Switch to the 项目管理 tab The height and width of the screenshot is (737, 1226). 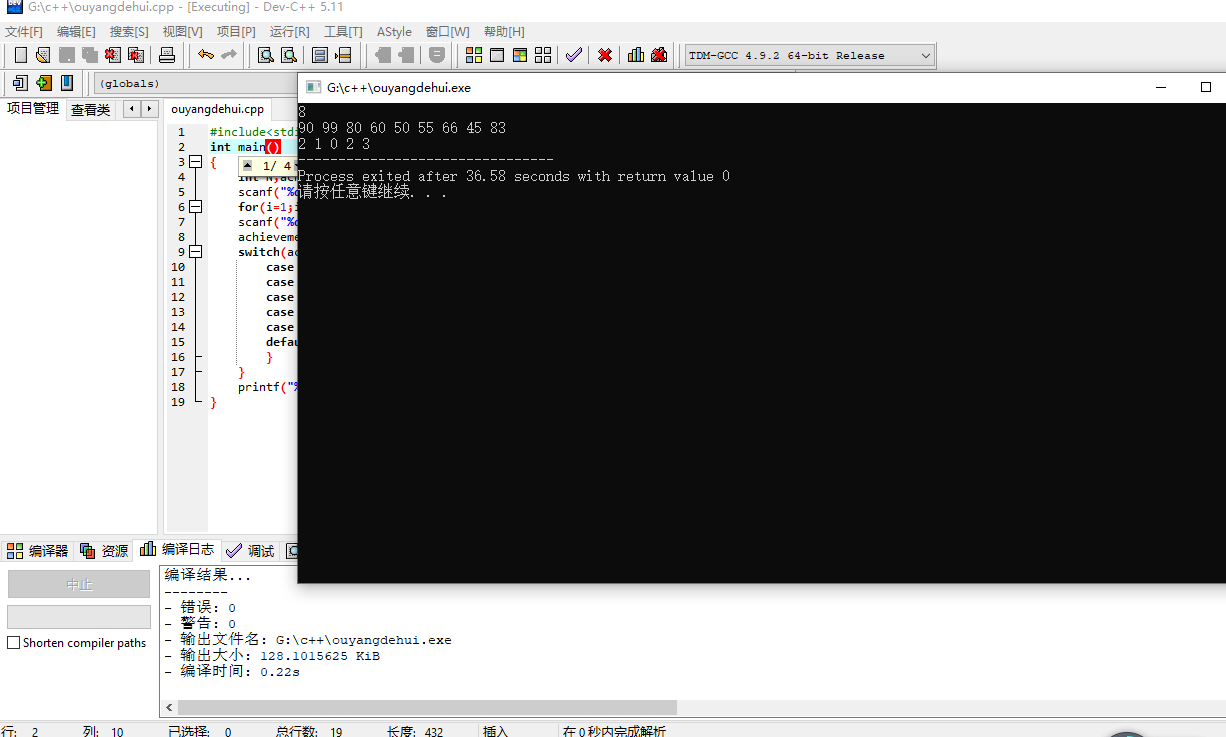point(33,109)
